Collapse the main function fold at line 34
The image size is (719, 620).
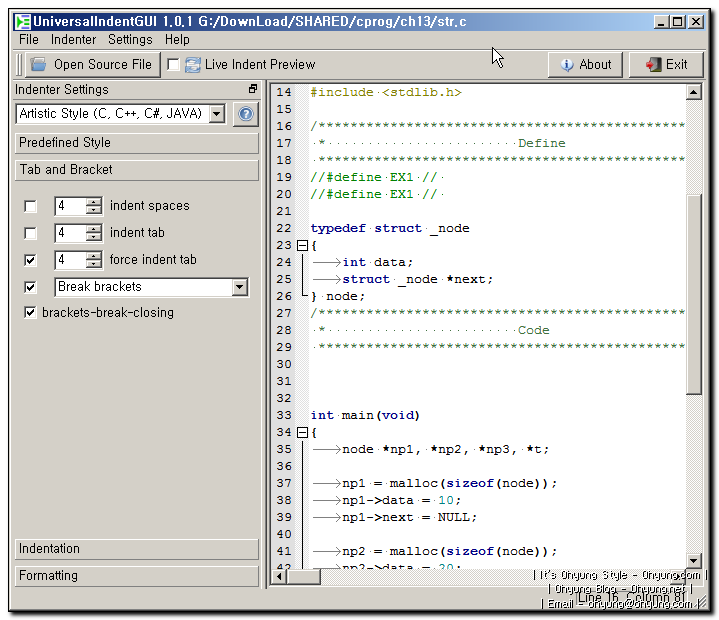301,432
